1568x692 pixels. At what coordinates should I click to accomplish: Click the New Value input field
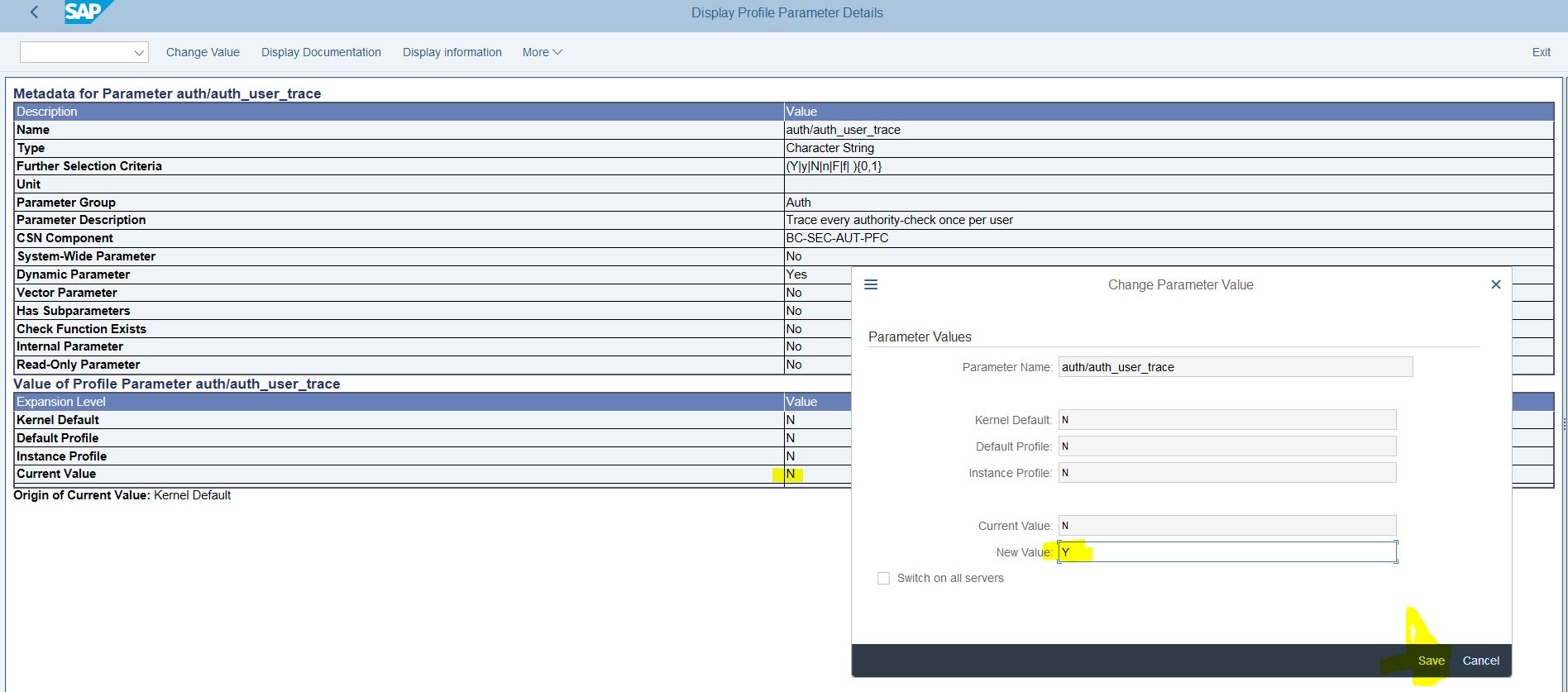tap(1227, 552)
